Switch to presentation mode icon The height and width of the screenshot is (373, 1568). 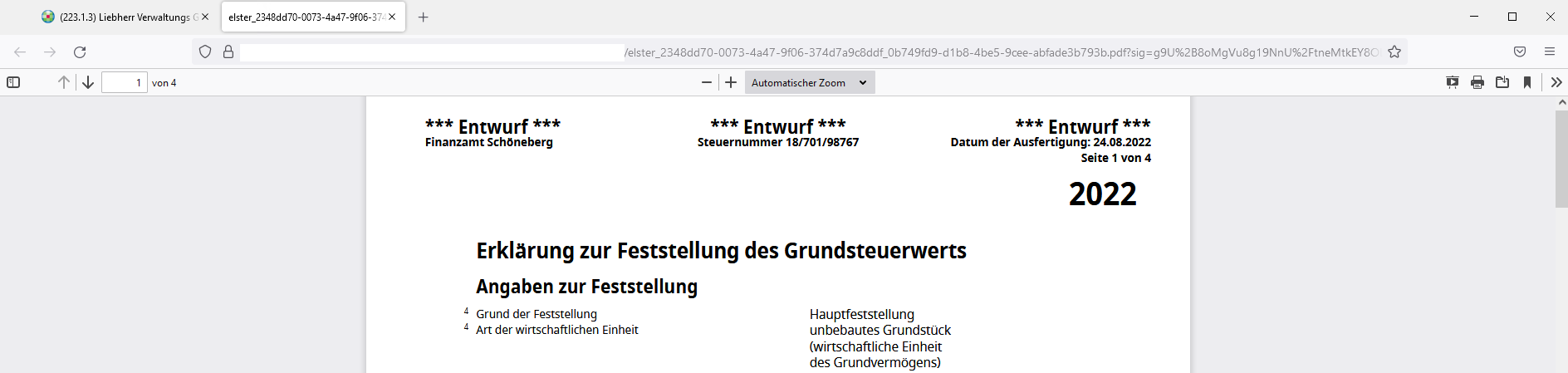coord(1453,82)
